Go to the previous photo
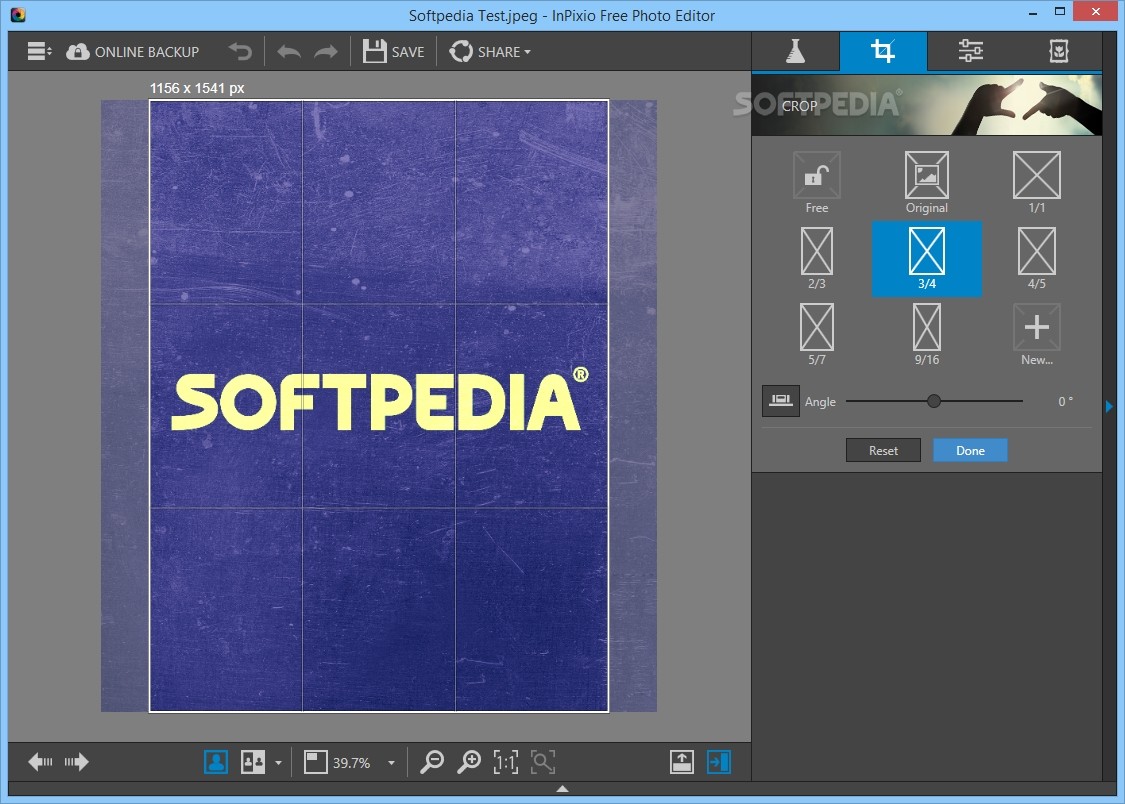1125x804 pixels. pos(40,762)
